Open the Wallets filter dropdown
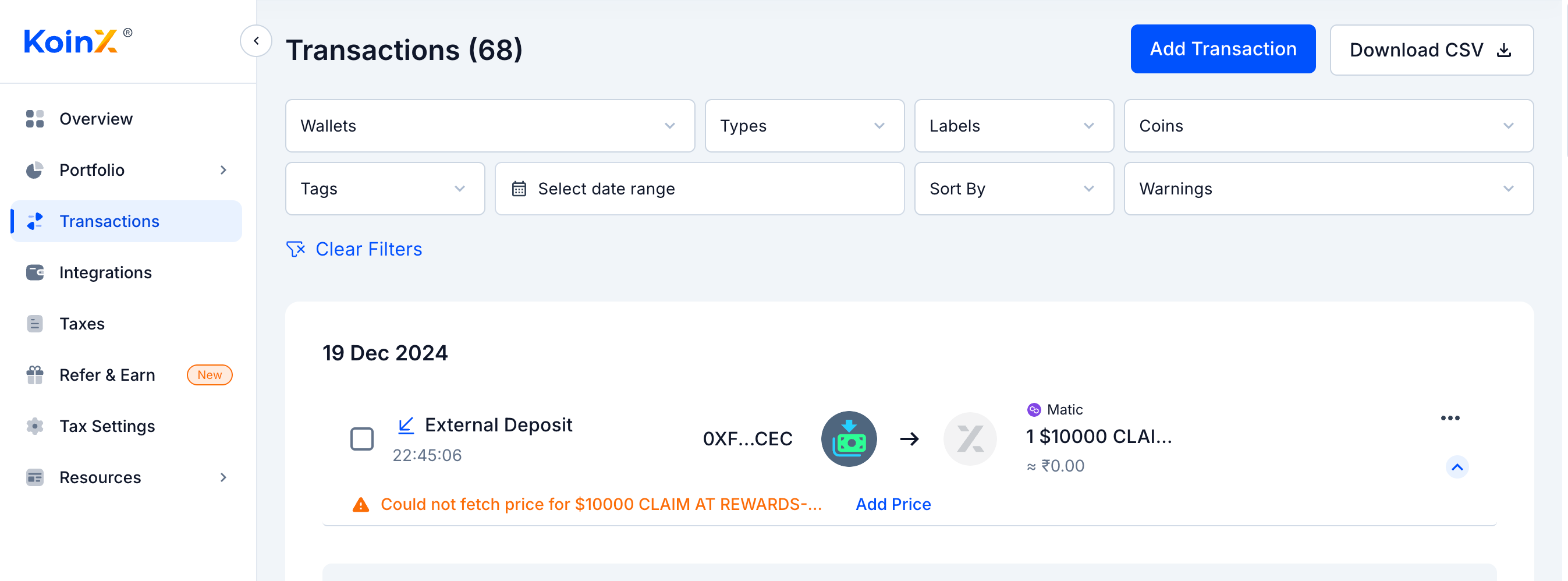 489,126
